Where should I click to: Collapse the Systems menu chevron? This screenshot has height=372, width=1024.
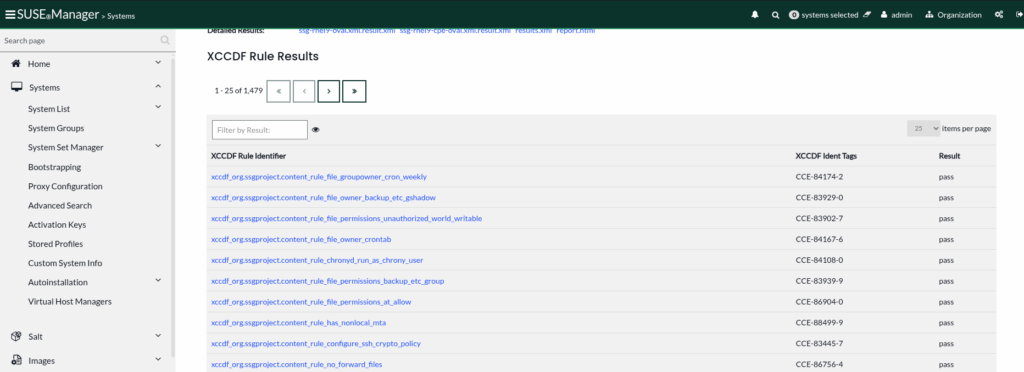(158, 86)
